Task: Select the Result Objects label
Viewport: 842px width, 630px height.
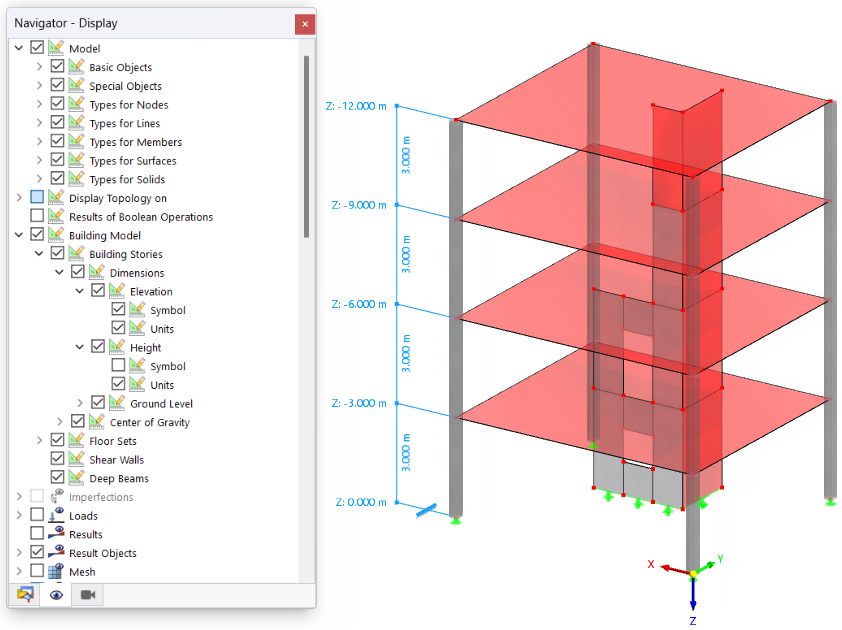Action: click(103, 553)
